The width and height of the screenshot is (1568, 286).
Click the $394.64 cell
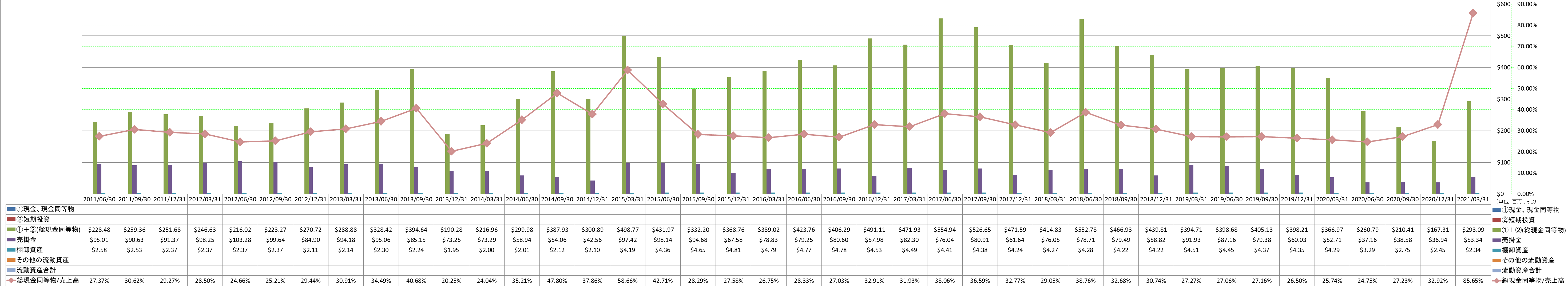coord(416,230)
